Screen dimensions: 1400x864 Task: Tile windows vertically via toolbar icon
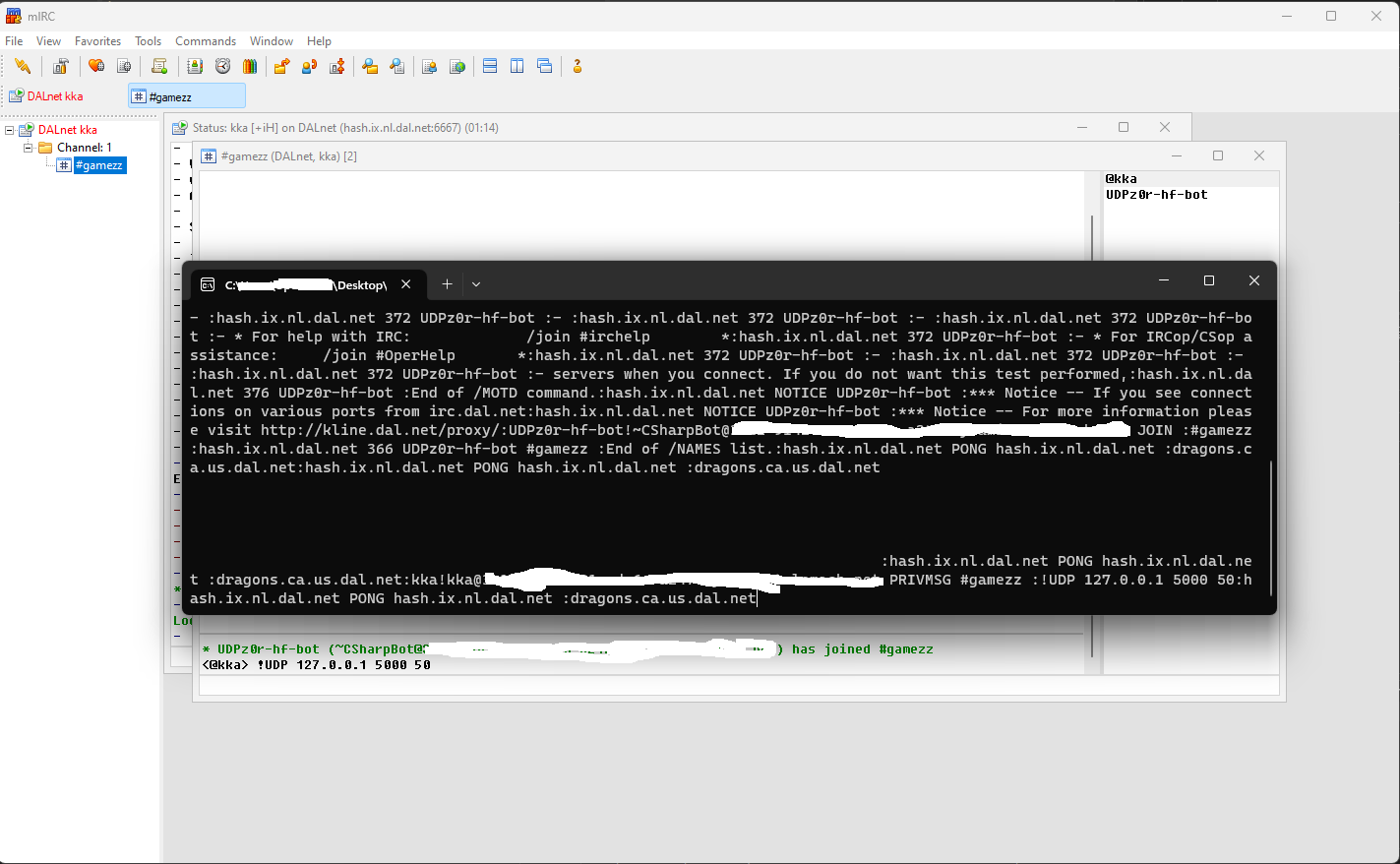517,66
